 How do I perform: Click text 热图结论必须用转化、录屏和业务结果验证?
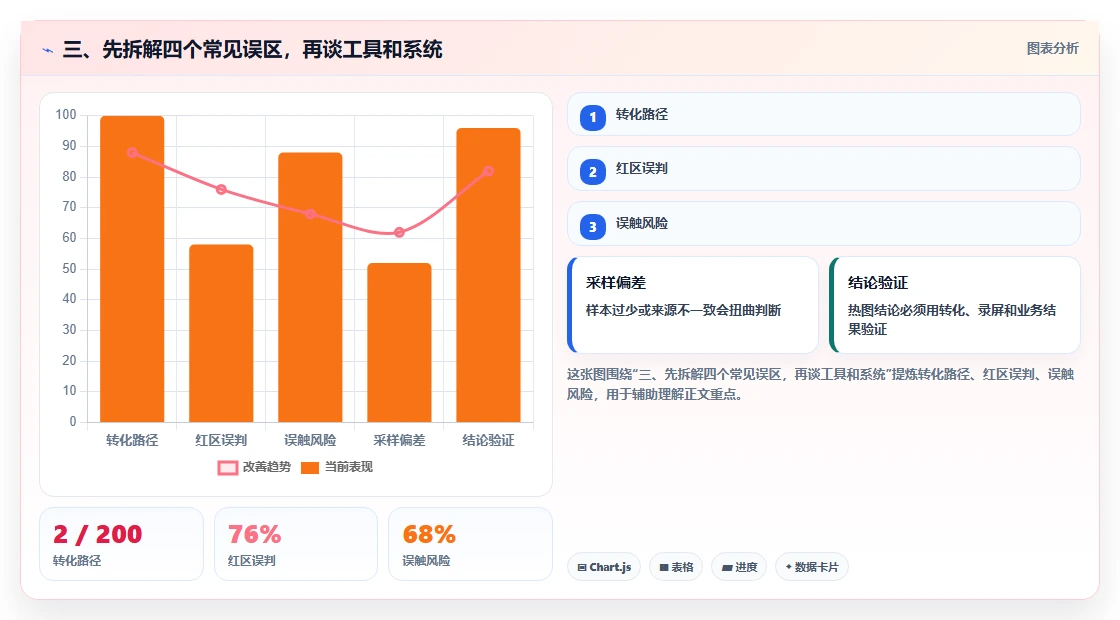(x=952, y=320)
